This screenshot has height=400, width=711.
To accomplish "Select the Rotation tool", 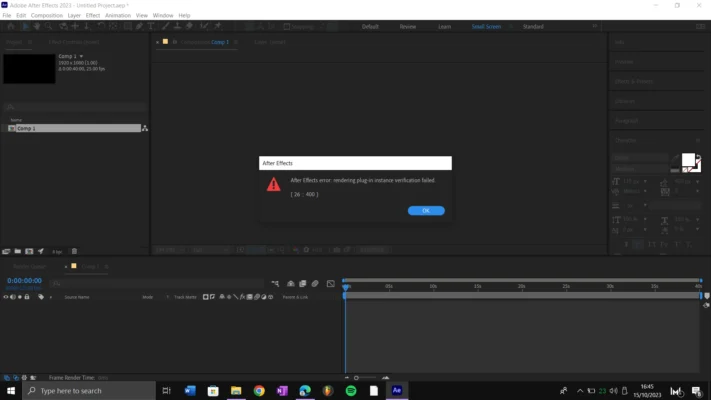I will coord(101,26).
